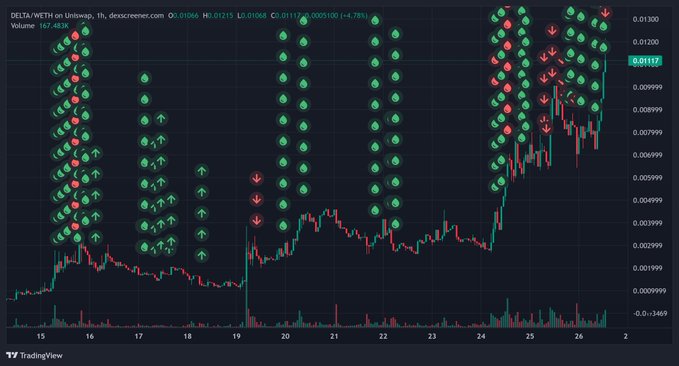Screen dimensions: 679x366
Task: Click date 18 on the time axis
Action: coord(188,336)
